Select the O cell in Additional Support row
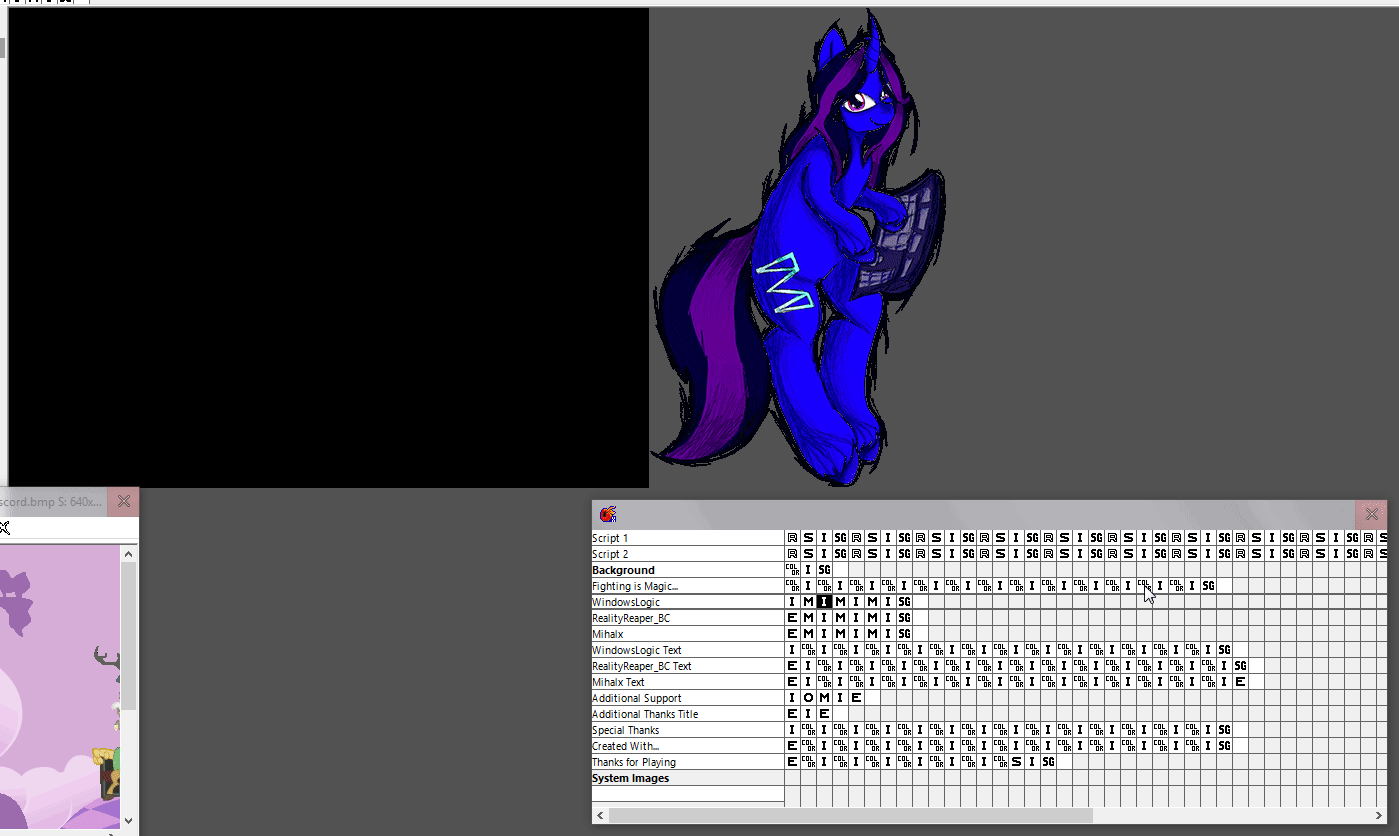The image size is (1399, 836). click(809, 698)
